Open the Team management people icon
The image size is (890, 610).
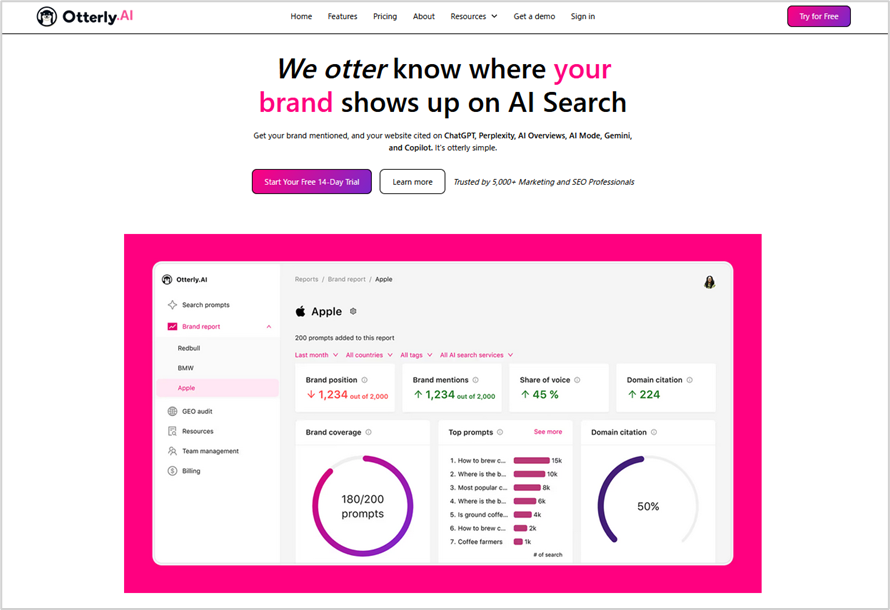(x=173, y=451)
